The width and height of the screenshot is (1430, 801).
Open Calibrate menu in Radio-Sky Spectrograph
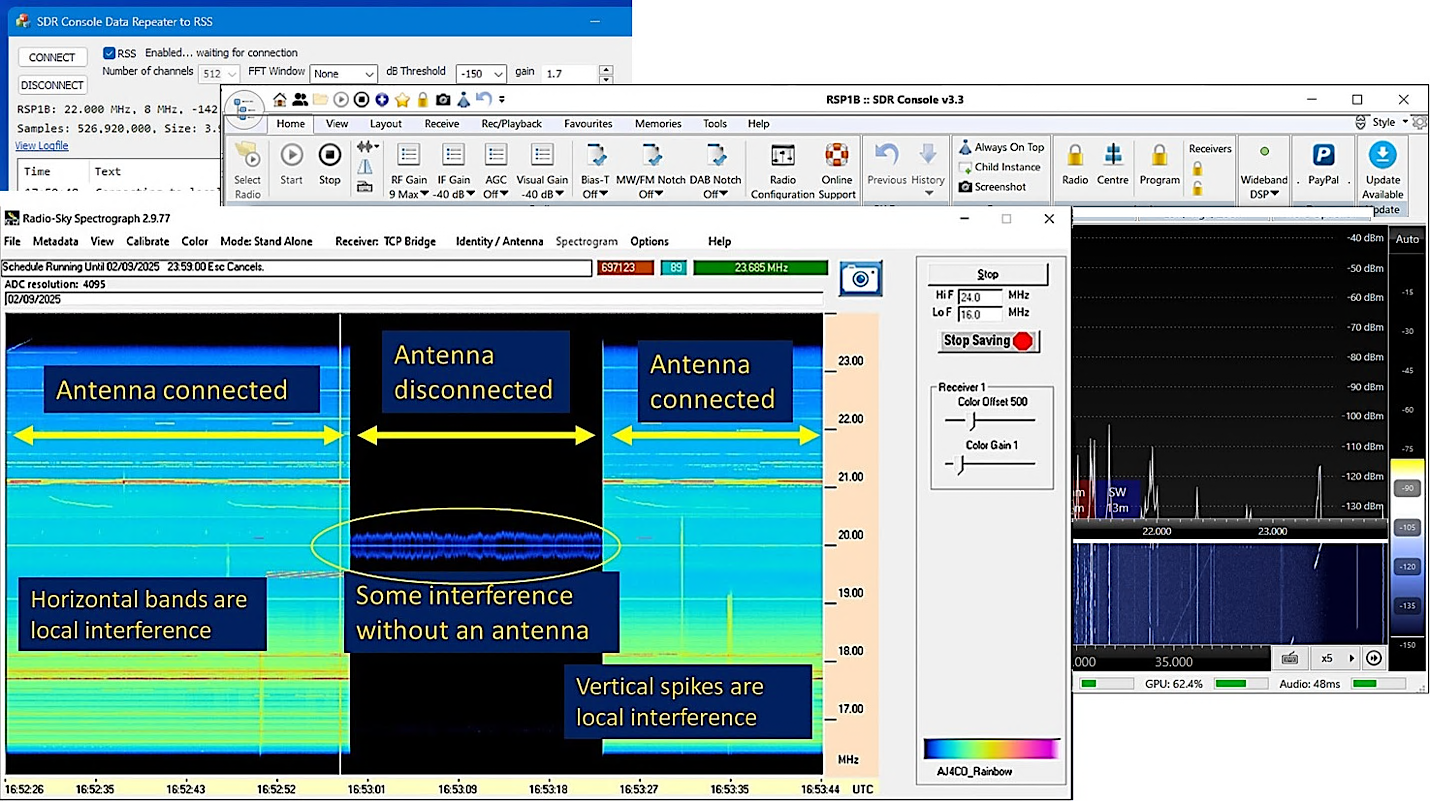147,241
